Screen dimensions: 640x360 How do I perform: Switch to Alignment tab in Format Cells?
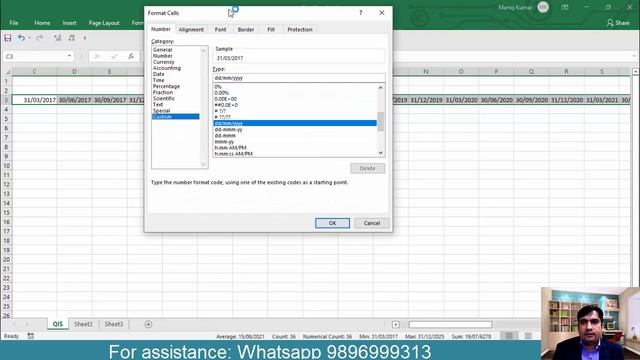point(191,29)
